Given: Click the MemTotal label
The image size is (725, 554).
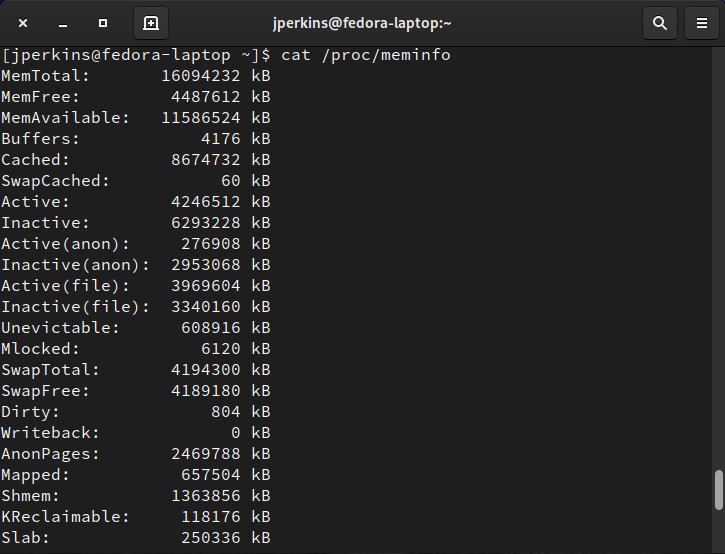Looking at the screenshot, I should (45, 75).
